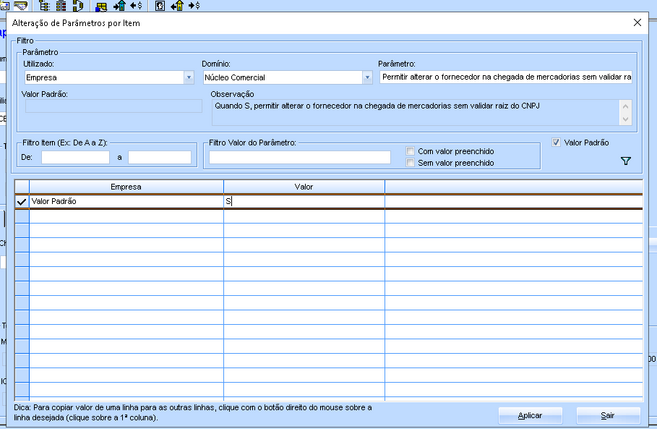Enable the "Com valor preenchido" checkbox
This screenshot has width=657, height=429.
pos(411,151)
